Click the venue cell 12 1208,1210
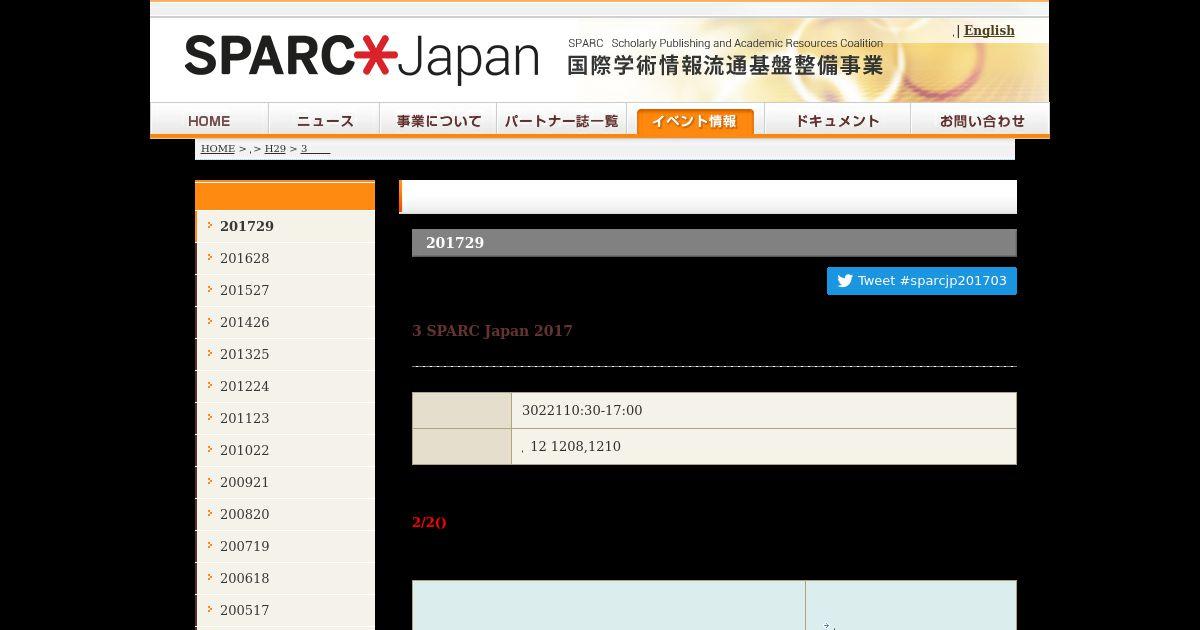 (x=764, y=447)
